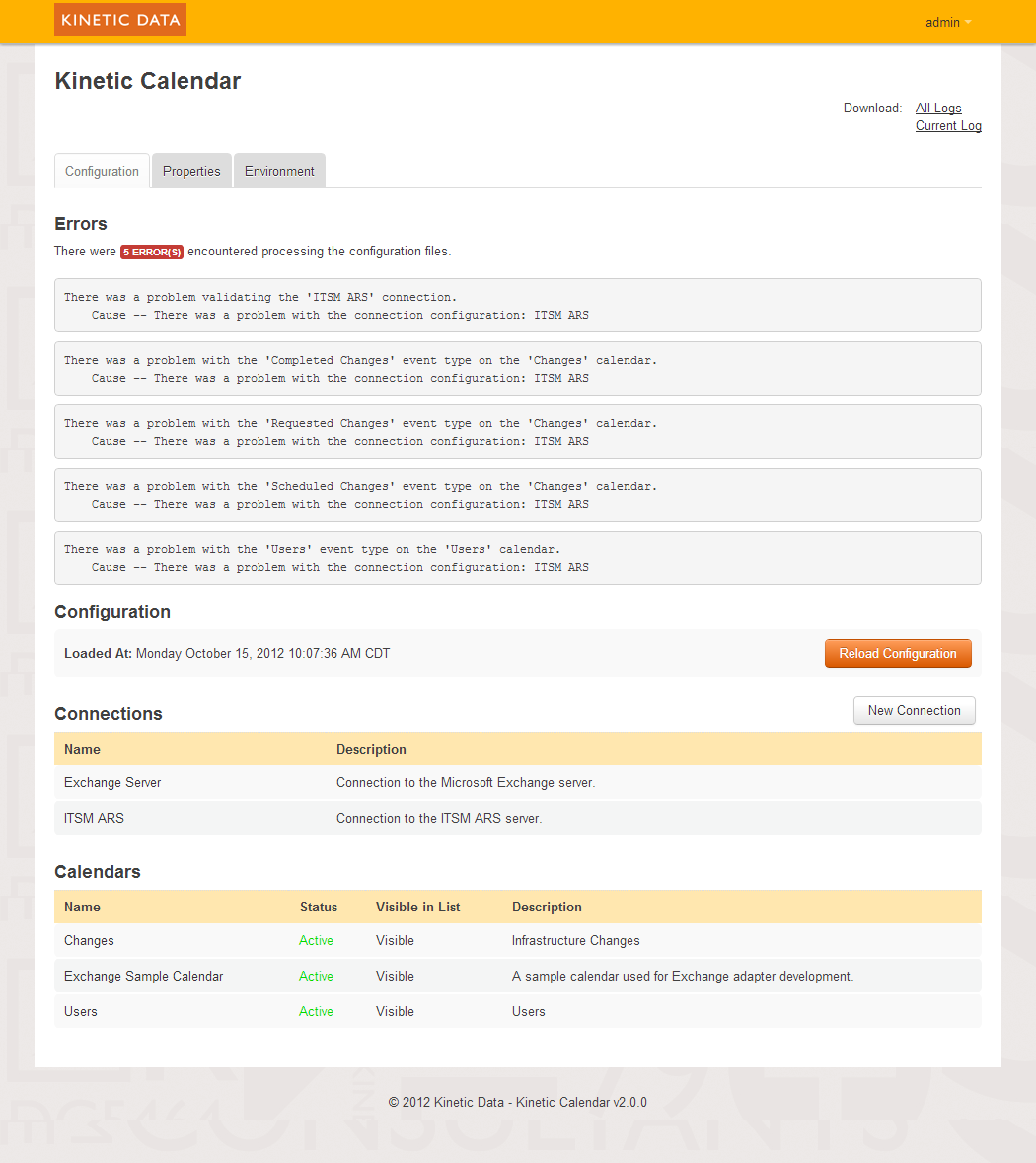Click Visible value for Exchange Sample Calendar
This screenshot has width=1036, height=1163.
click(395, 977)
